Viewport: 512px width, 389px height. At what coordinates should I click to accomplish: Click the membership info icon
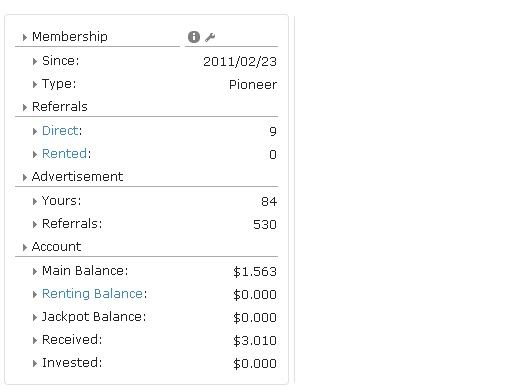(x=194, y=37)
